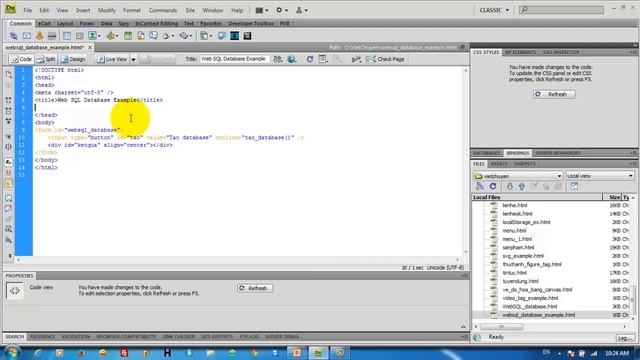Open CLASSIC workspace switcher

(x=494, y=10)
